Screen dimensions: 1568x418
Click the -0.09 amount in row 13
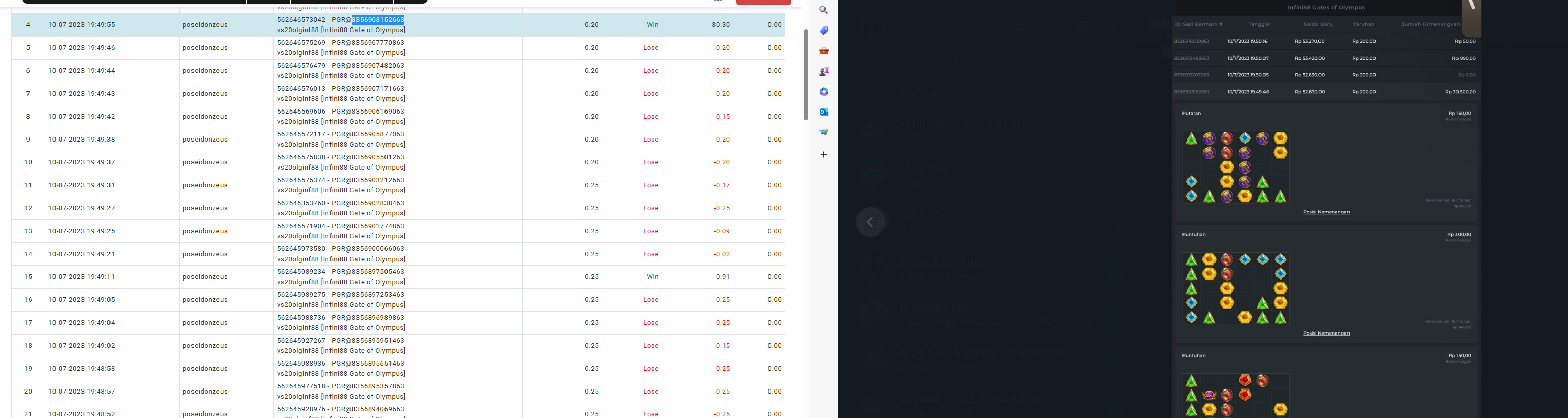tap(722, 231)
